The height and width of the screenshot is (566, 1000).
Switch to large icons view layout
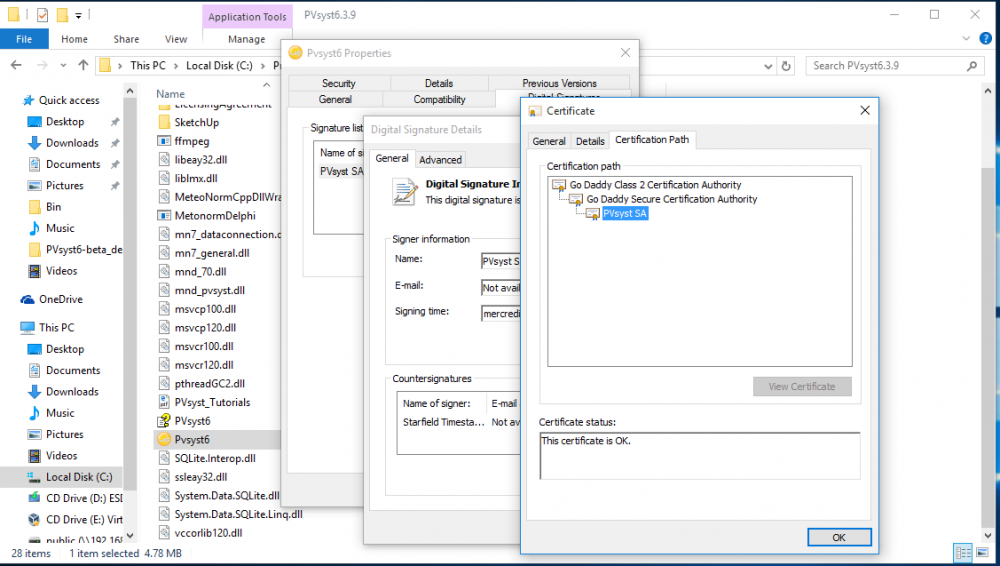pos(983,553)
